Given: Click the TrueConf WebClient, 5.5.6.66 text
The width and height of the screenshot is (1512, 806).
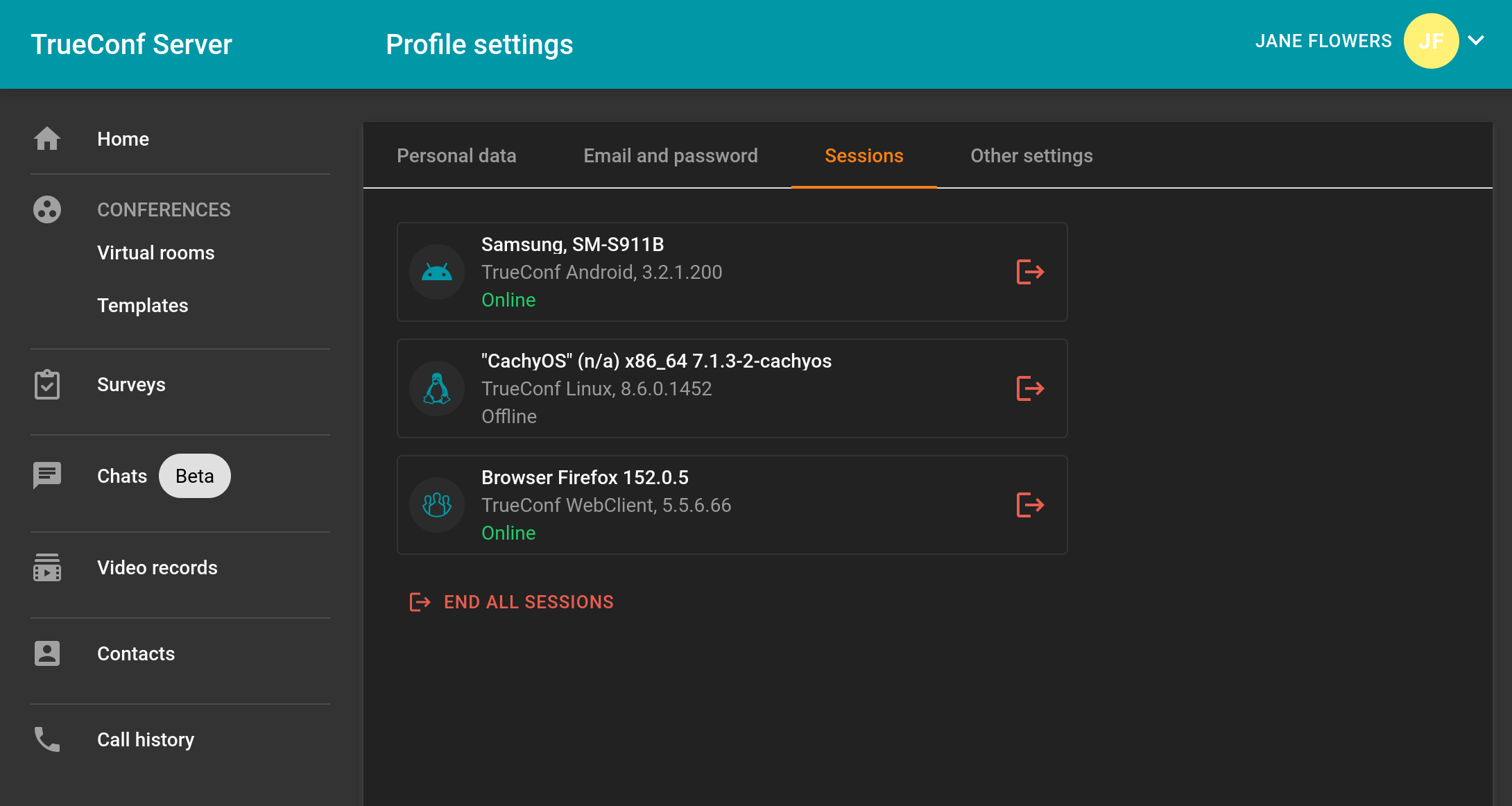Looking at the screenshot, I should point(606,505).
